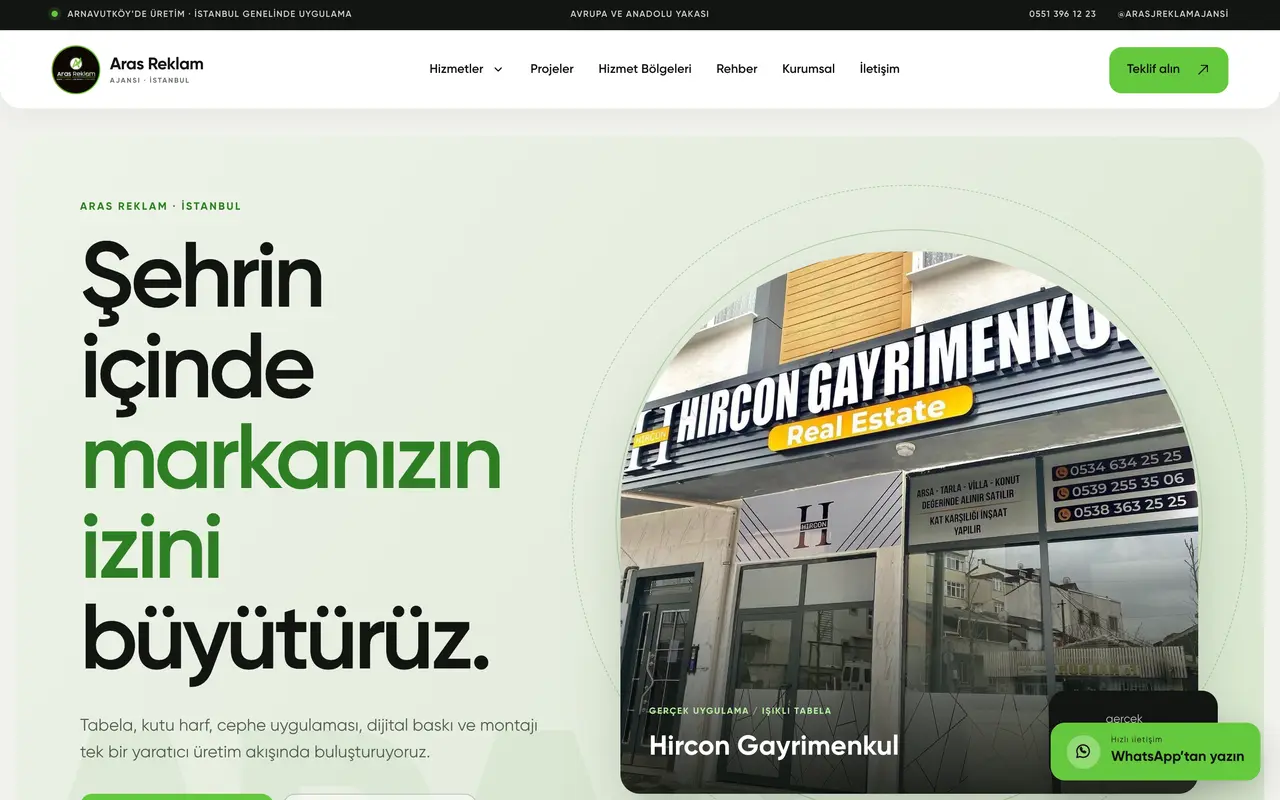The image size is (1280, 800).
Task: Click the WhatsApp icon in floating button
Action: point(1083,751)
